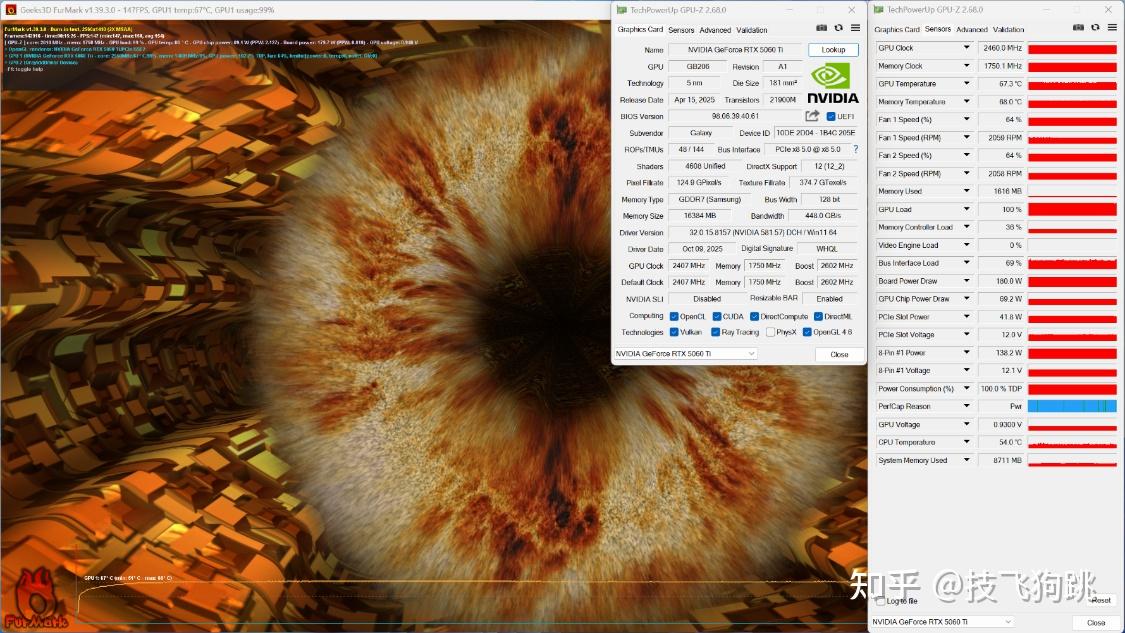Screen dimensions: 1125x633
Task: Open the CPU Temperature sensor dropdown
Action: pyautogui.click(x=966, y=442)
